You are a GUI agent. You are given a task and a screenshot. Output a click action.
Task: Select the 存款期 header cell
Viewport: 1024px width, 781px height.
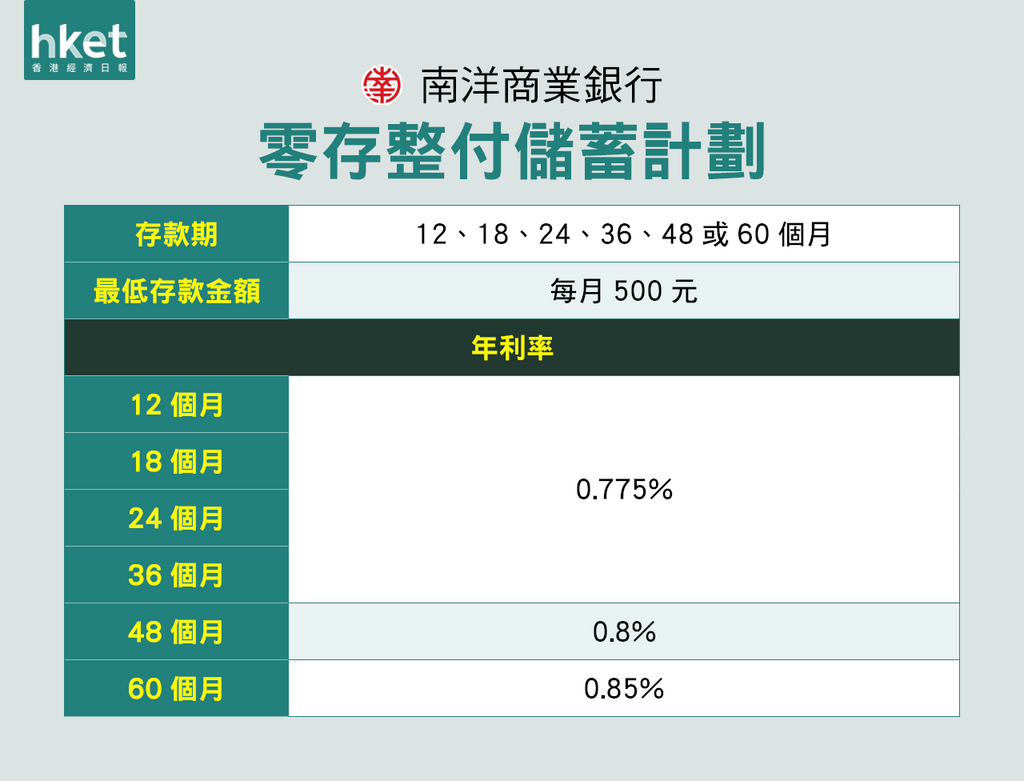[x=176, y=234]
